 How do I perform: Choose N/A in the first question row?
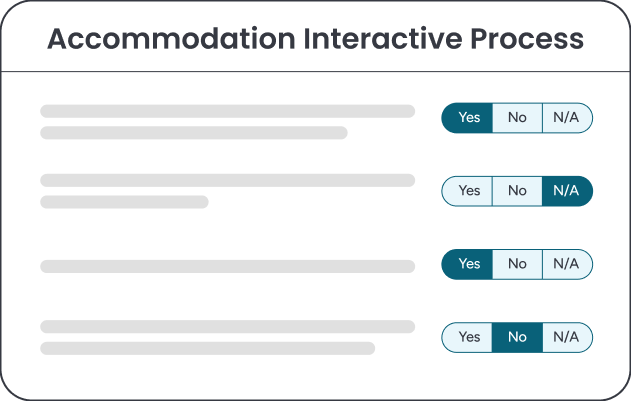(x=567, y=118)
